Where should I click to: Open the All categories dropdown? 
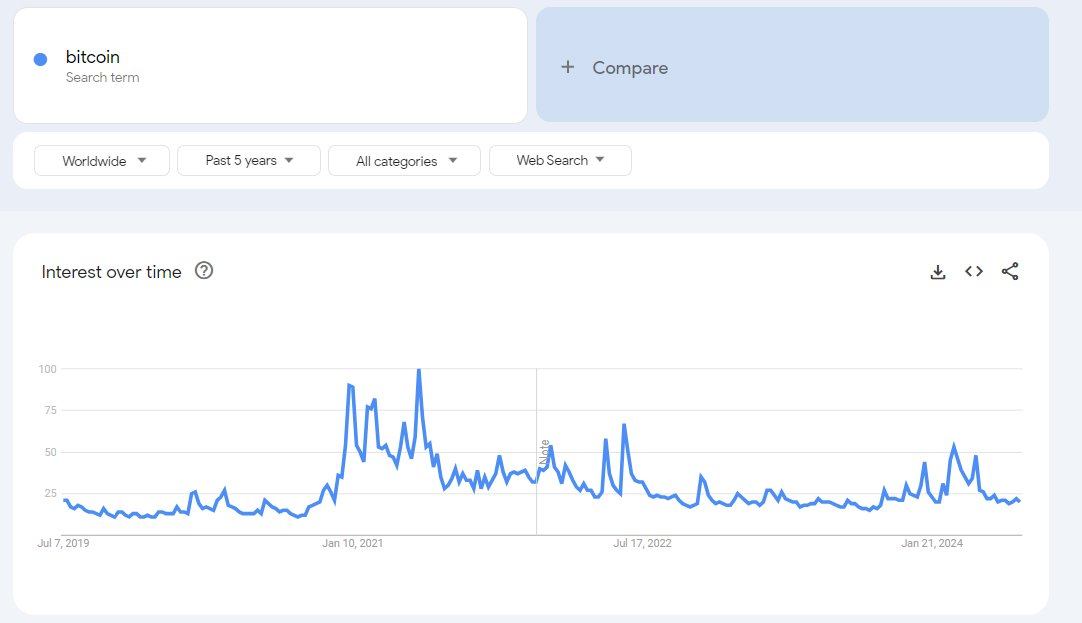point(405,161)
